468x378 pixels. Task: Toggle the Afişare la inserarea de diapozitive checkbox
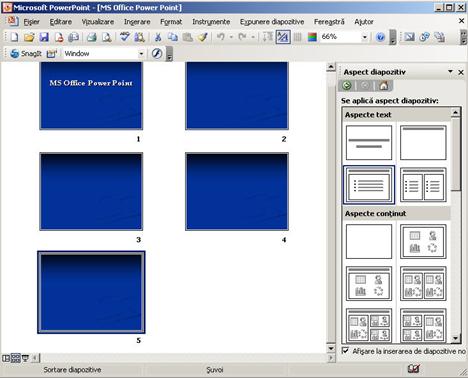[x=346, y=351]
